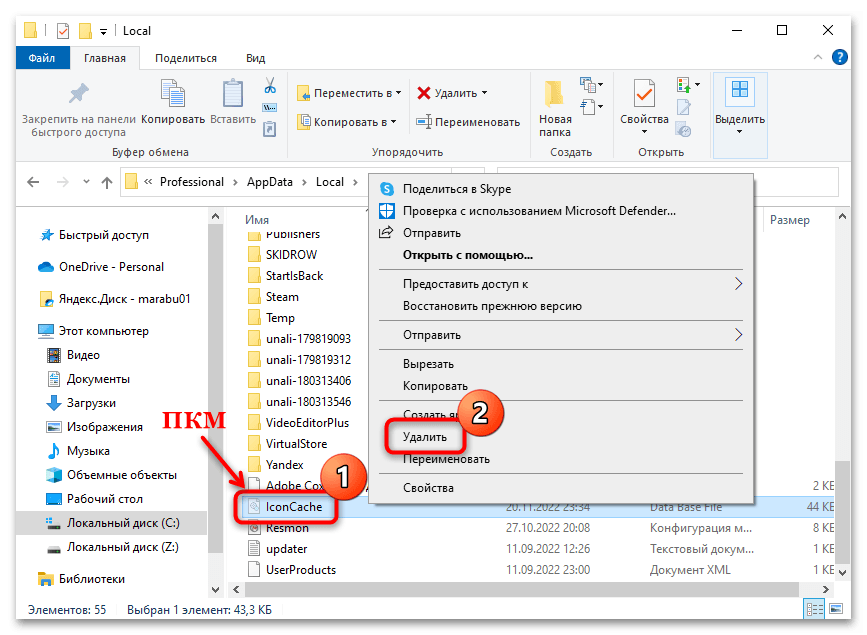The width and height of the screenshot is (867, 635).
Task: Navigate back with the left arrow
Action: click(x=33, y=182)
